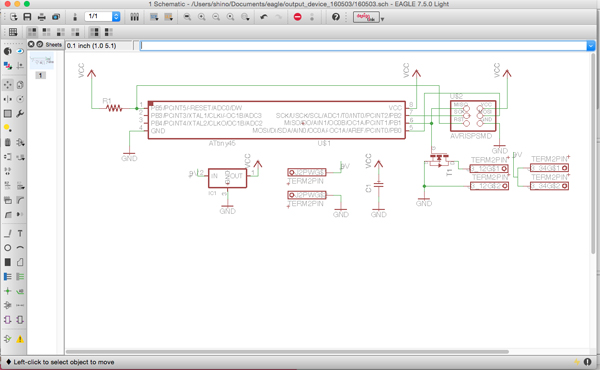Select the Show (eye) tool

point(20,51)
